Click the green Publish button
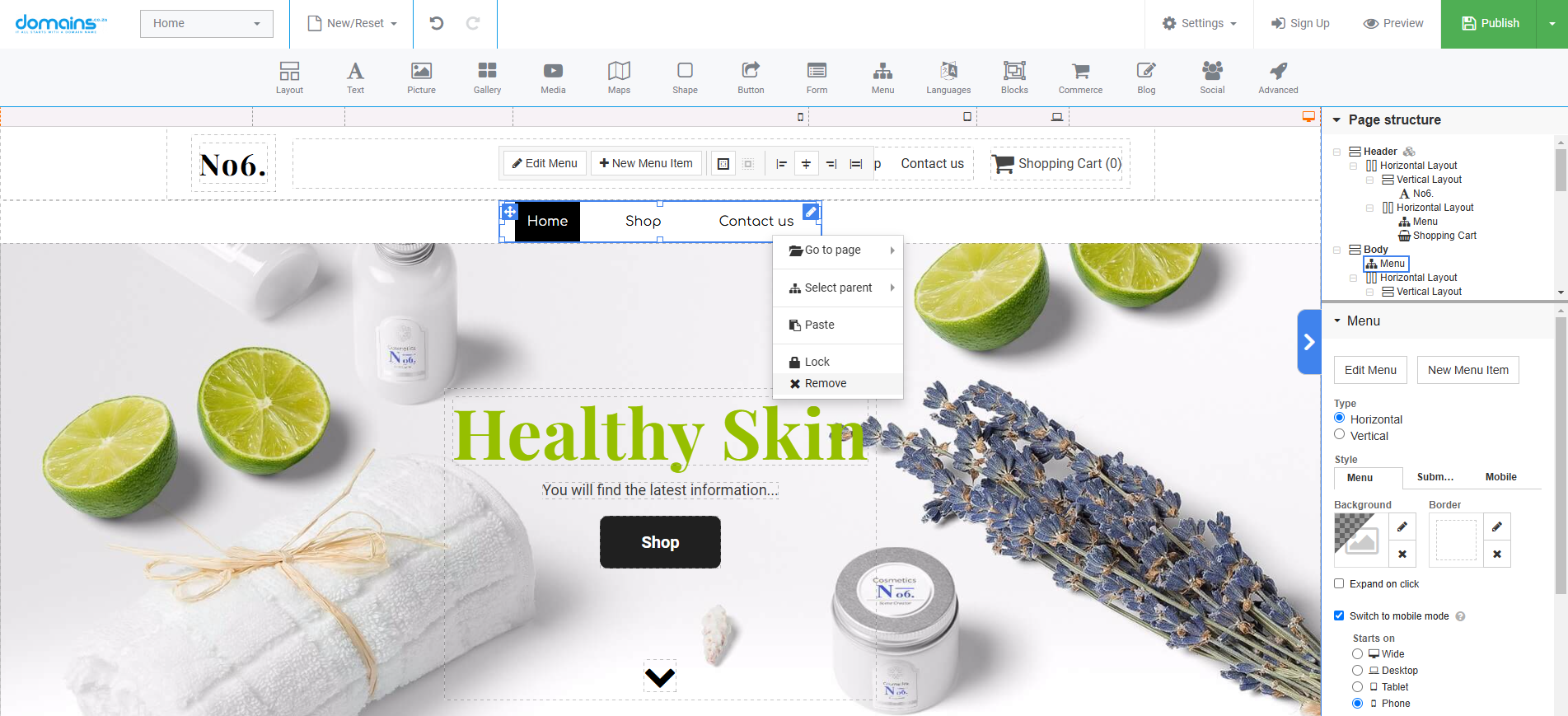 click(1489, 23)
